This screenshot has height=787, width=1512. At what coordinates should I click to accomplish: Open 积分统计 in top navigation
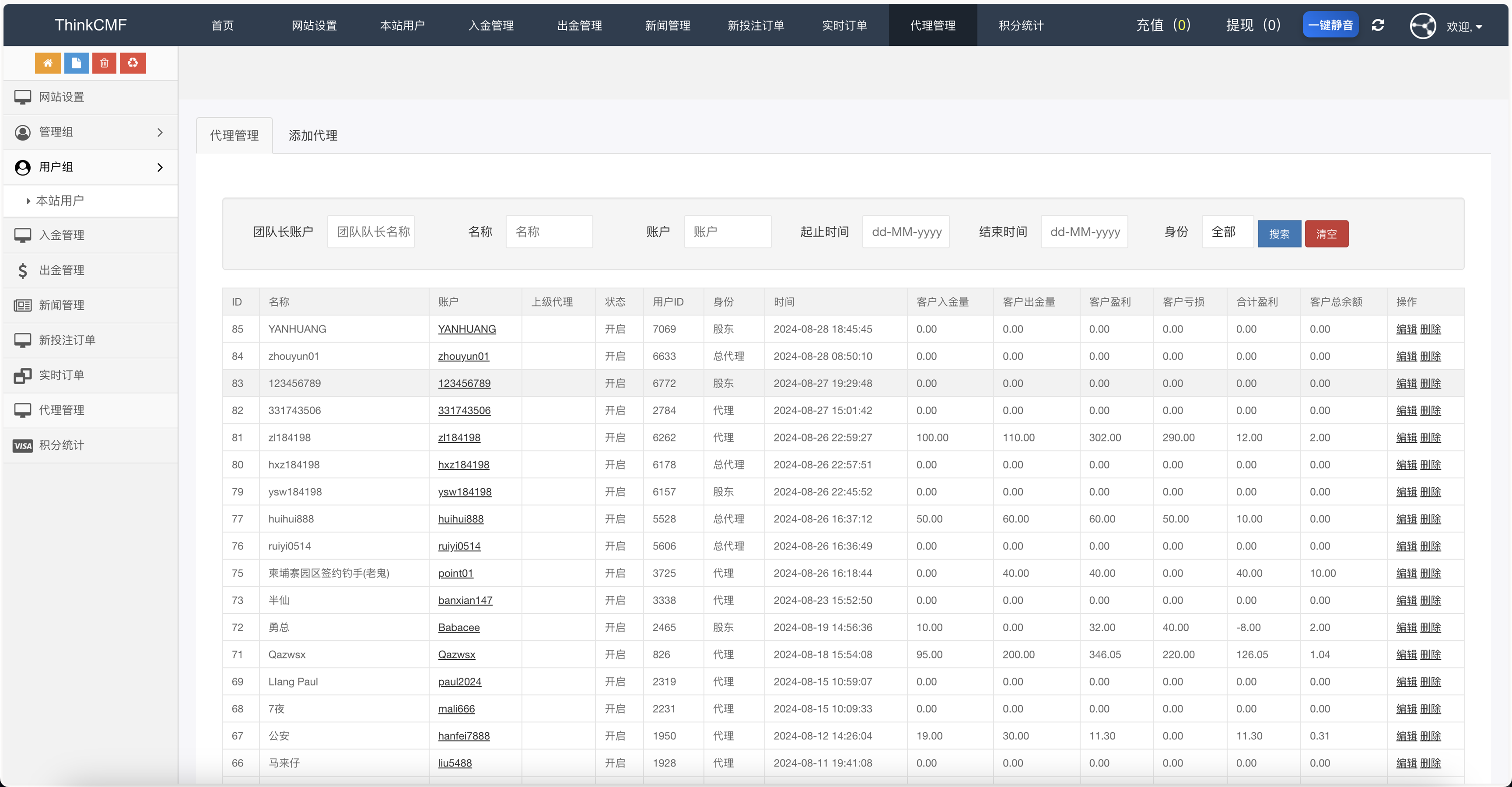pos(1021,25)
